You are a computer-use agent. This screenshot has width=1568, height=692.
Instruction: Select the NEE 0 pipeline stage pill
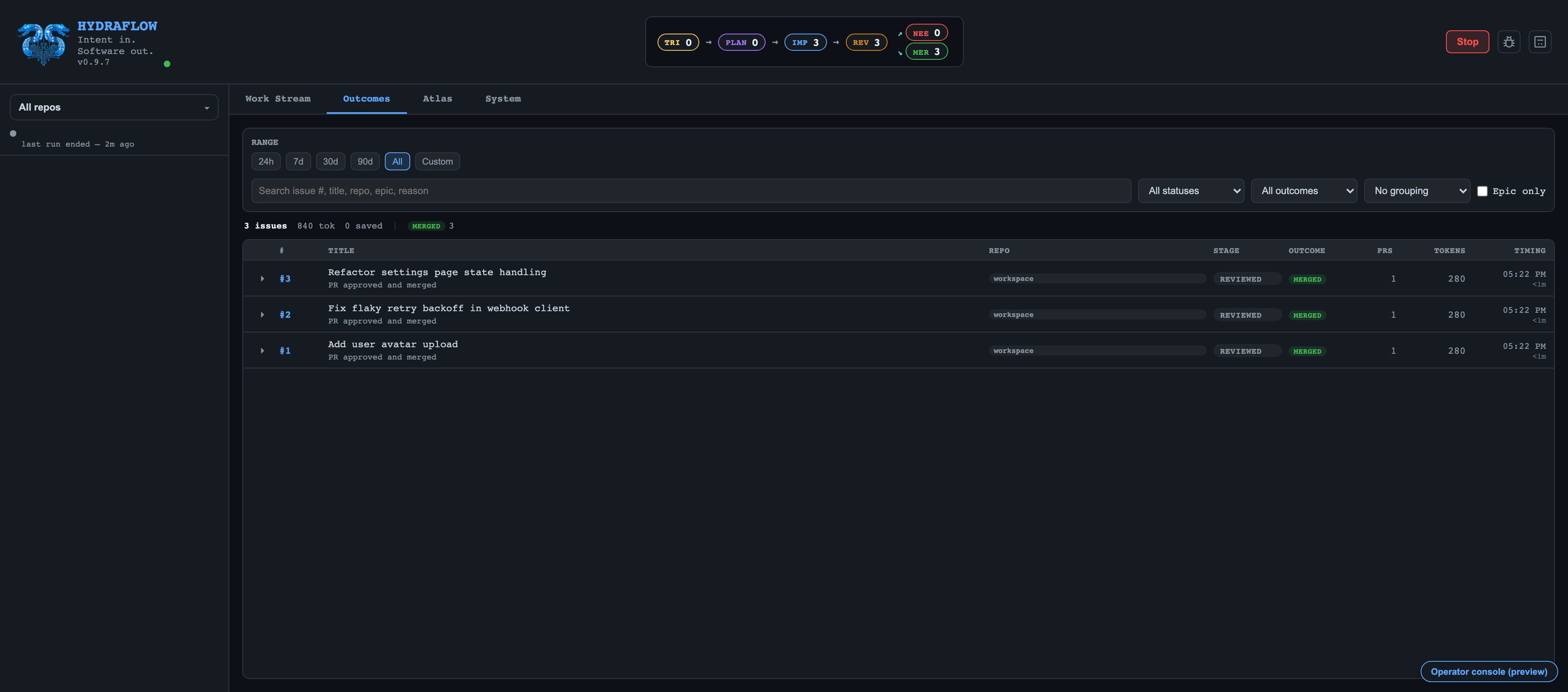click(x=926, y=33)
